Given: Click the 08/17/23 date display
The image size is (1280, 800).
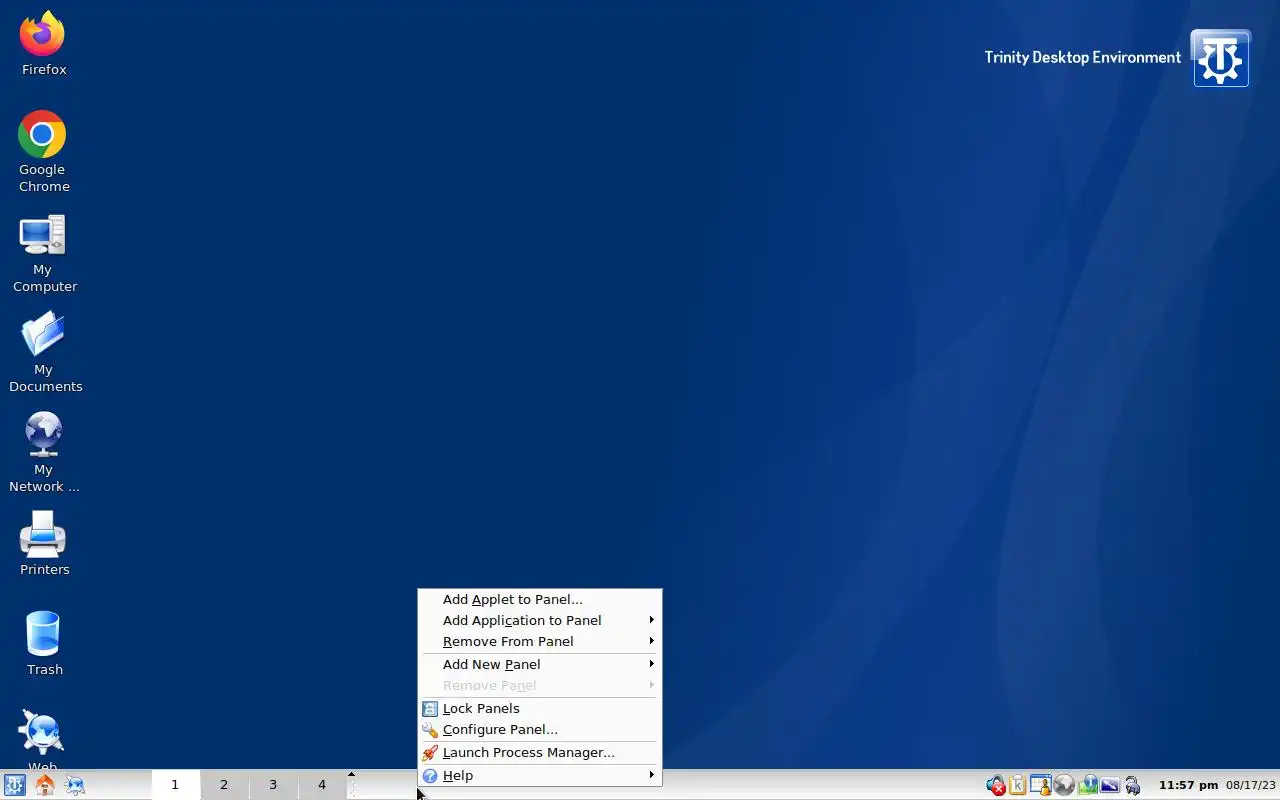Looking at the screenshot, I should point(1251,786).
